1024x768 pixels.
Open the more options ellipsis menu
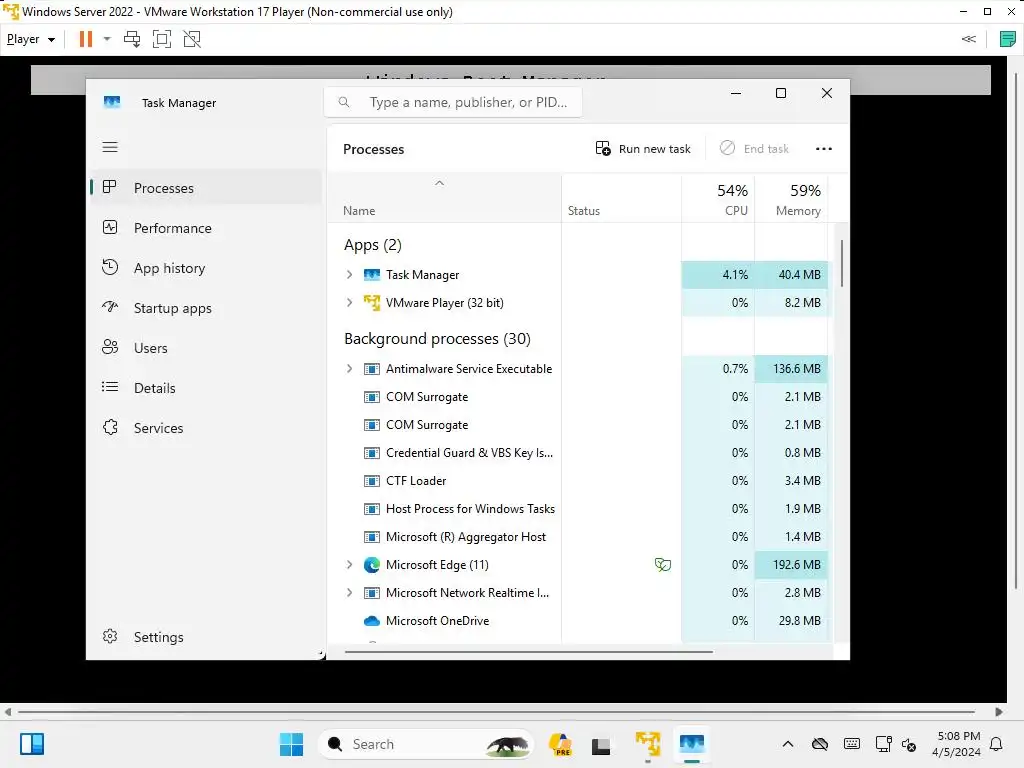[824, 149]
